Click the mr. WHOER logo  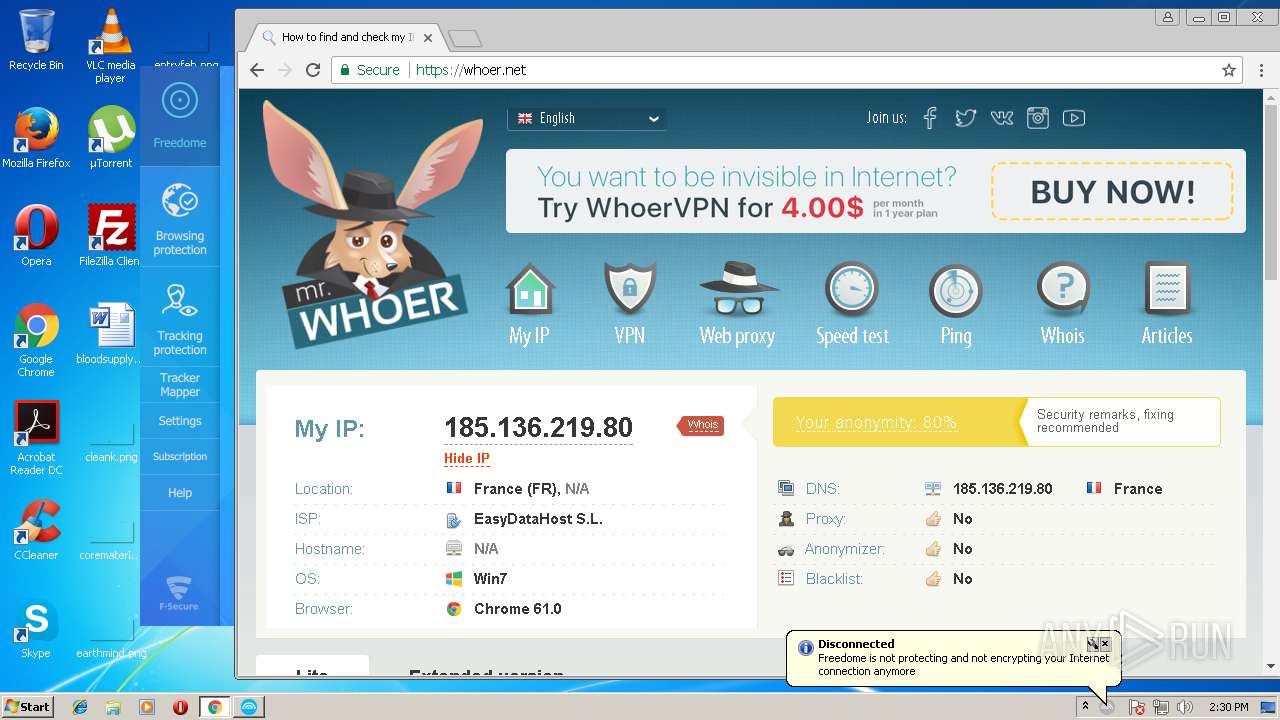[375, 225]
